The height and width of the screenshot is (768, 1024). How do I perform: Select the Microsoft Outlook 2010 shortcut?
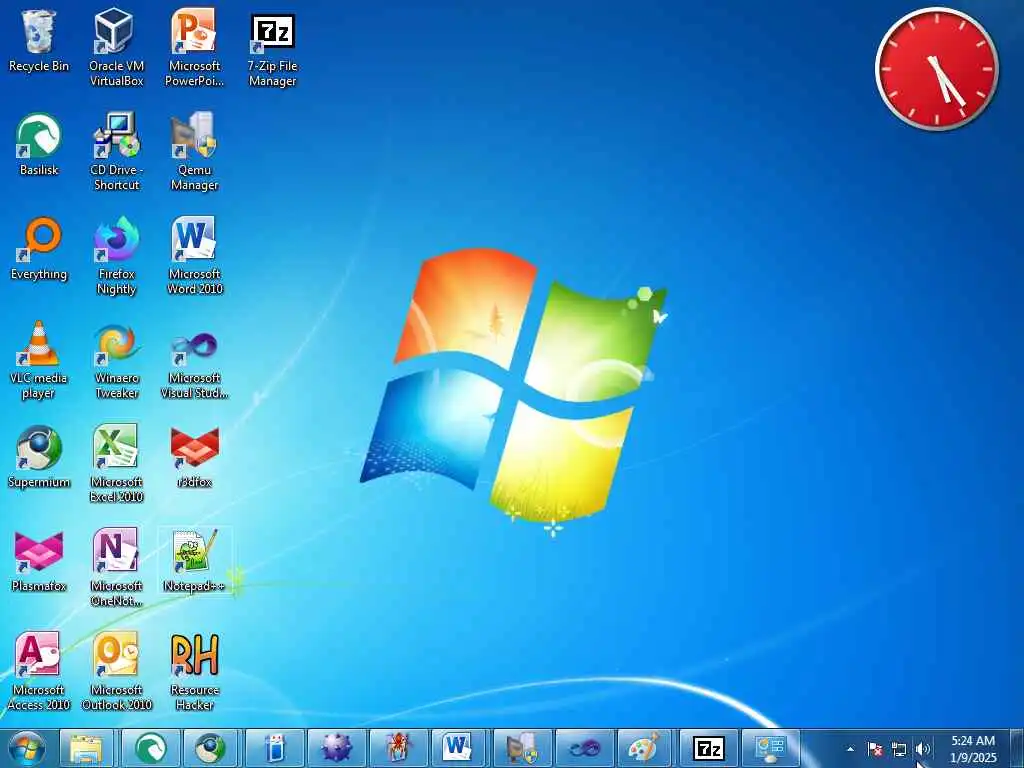tap(116, 672)
